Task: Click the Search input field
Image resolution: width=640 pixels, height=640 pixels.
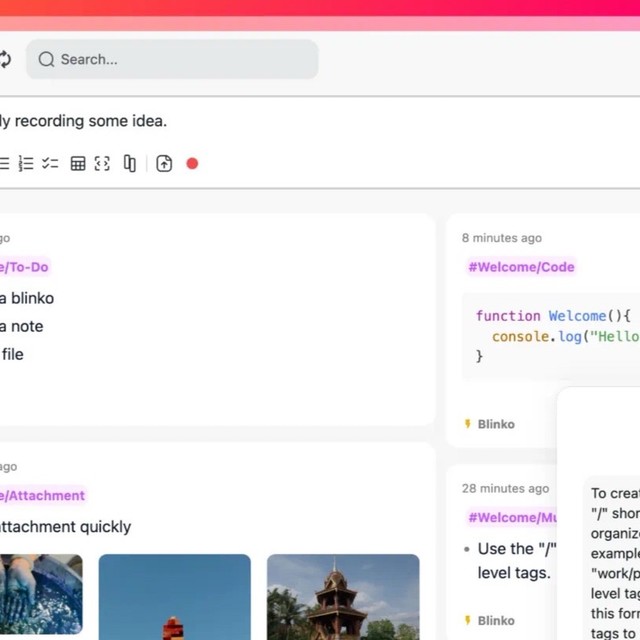Action: pos(172,59)
